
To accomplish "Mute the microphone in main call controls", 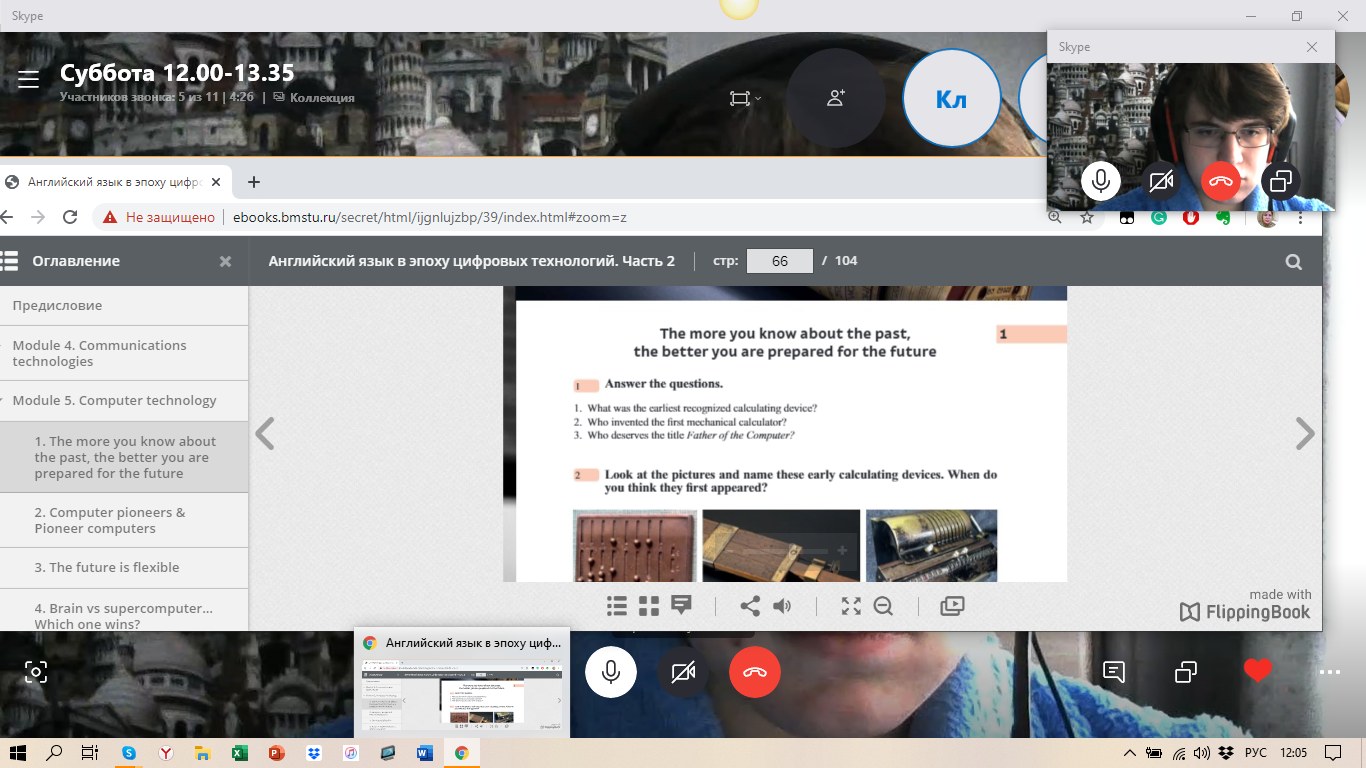I will coord(610,672).
